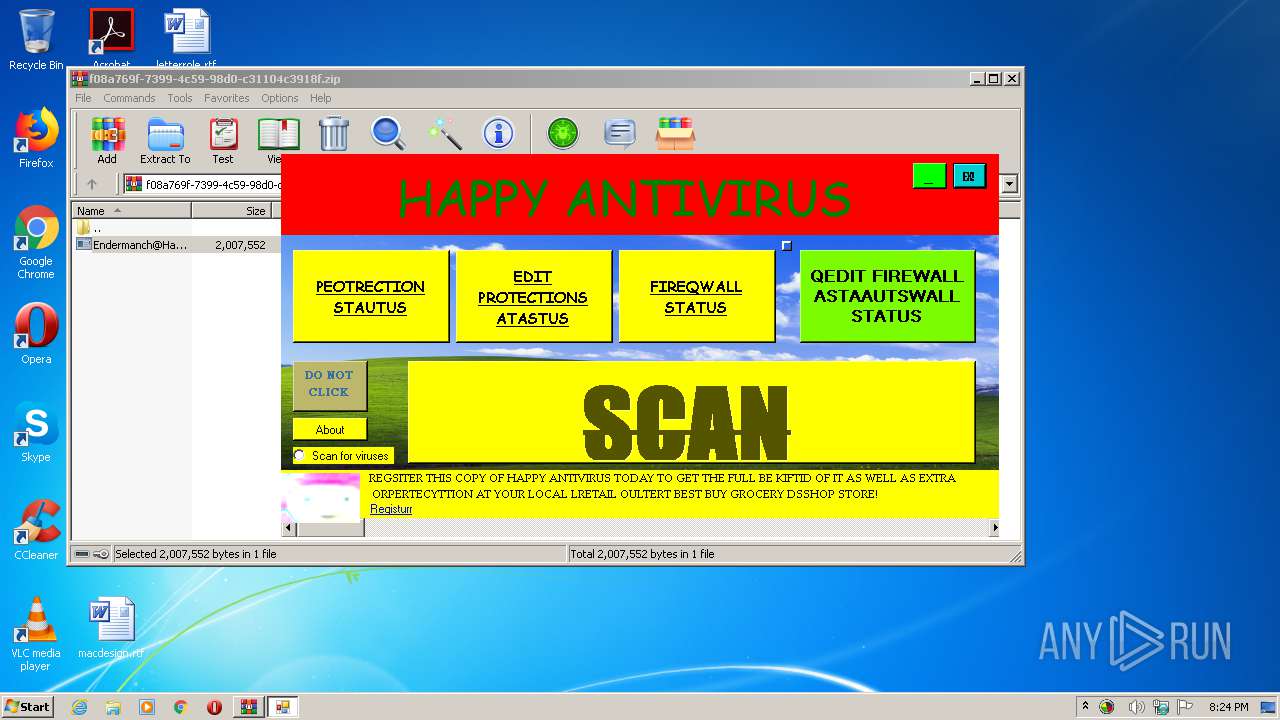
Task: Click the Opera taskbar icon
Action: [x=214, y=707]
